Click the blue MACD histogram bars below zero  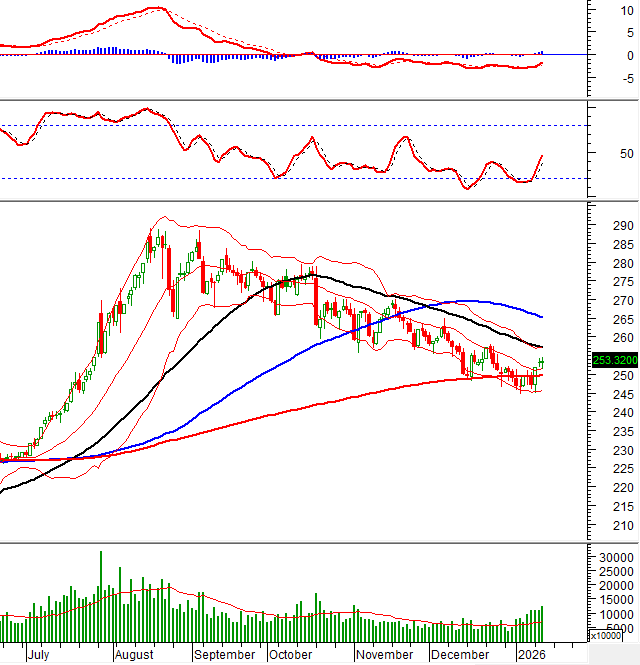tap(185, 59)
